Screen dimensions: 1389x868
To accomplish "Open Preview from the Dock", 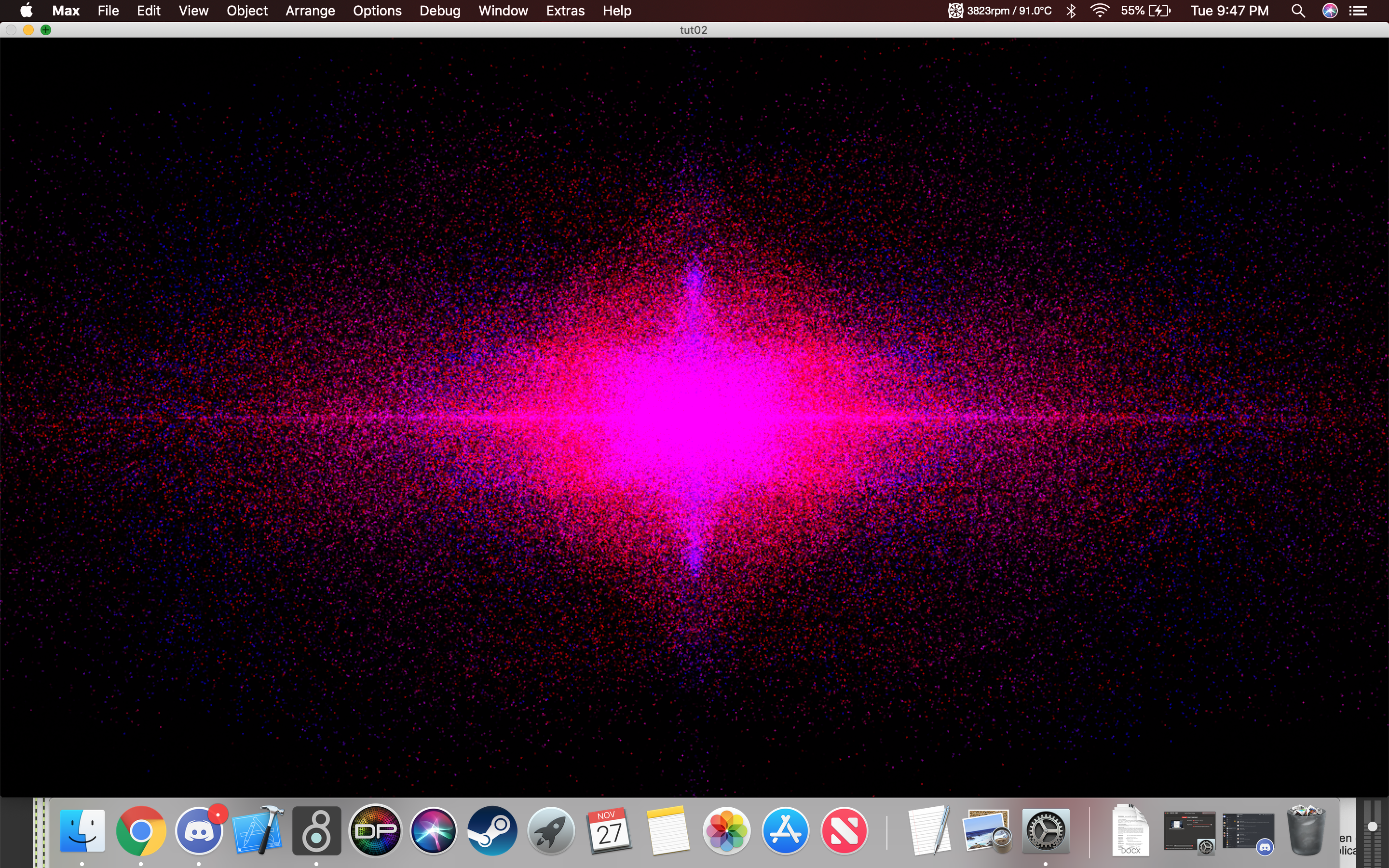I will pyautogui.click(x=988, y=831).
